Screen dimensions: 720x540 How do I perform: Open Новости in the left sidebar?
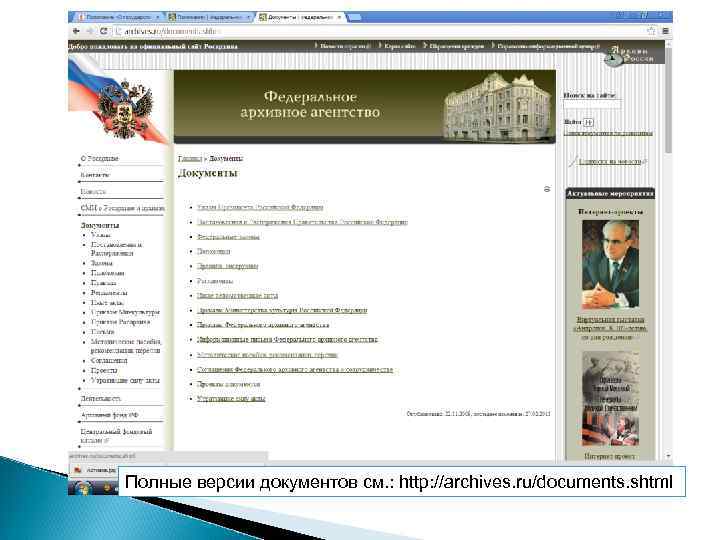click(93, 191)
